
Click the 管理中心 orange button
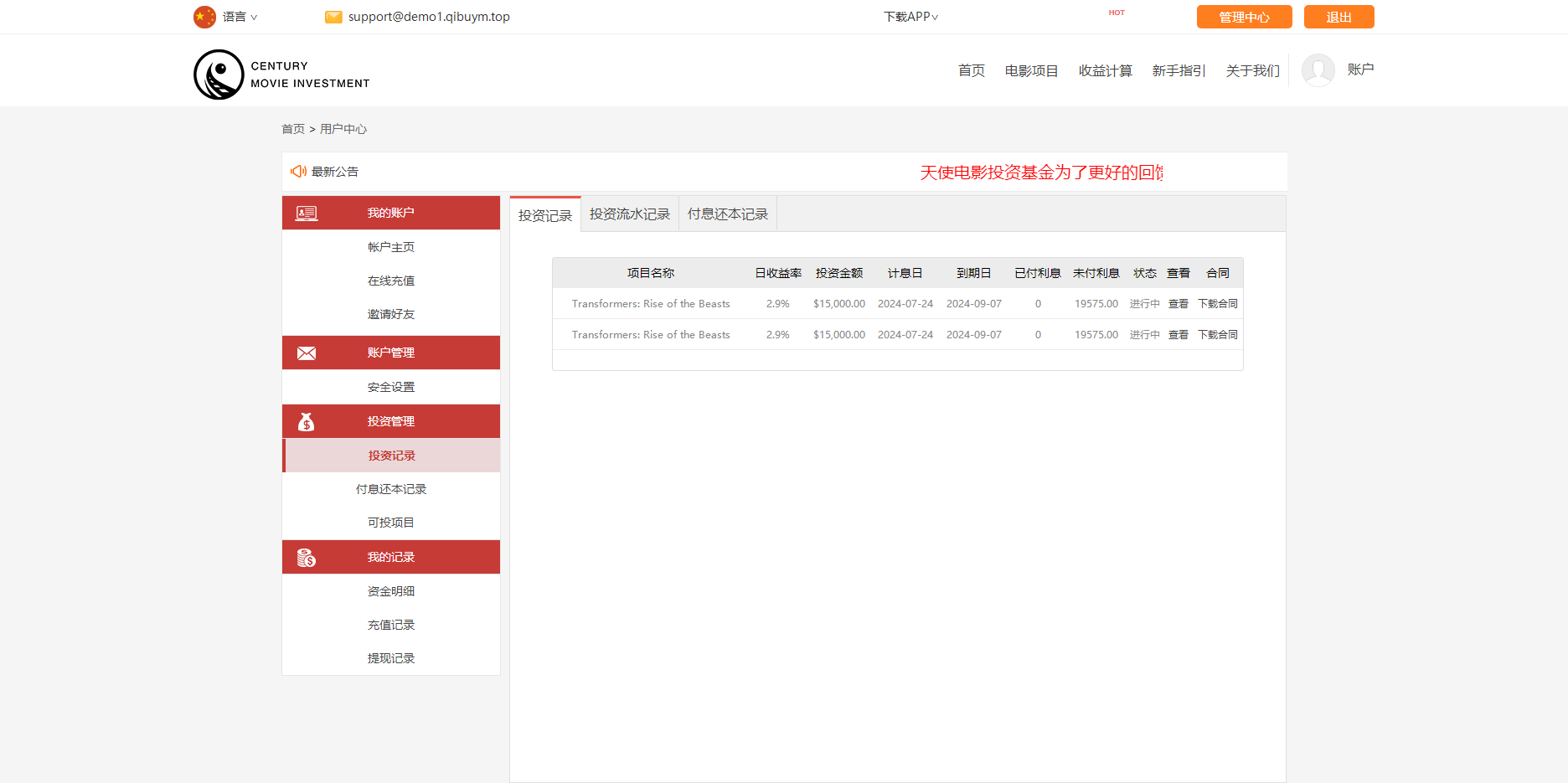(x=1244, y=17)
